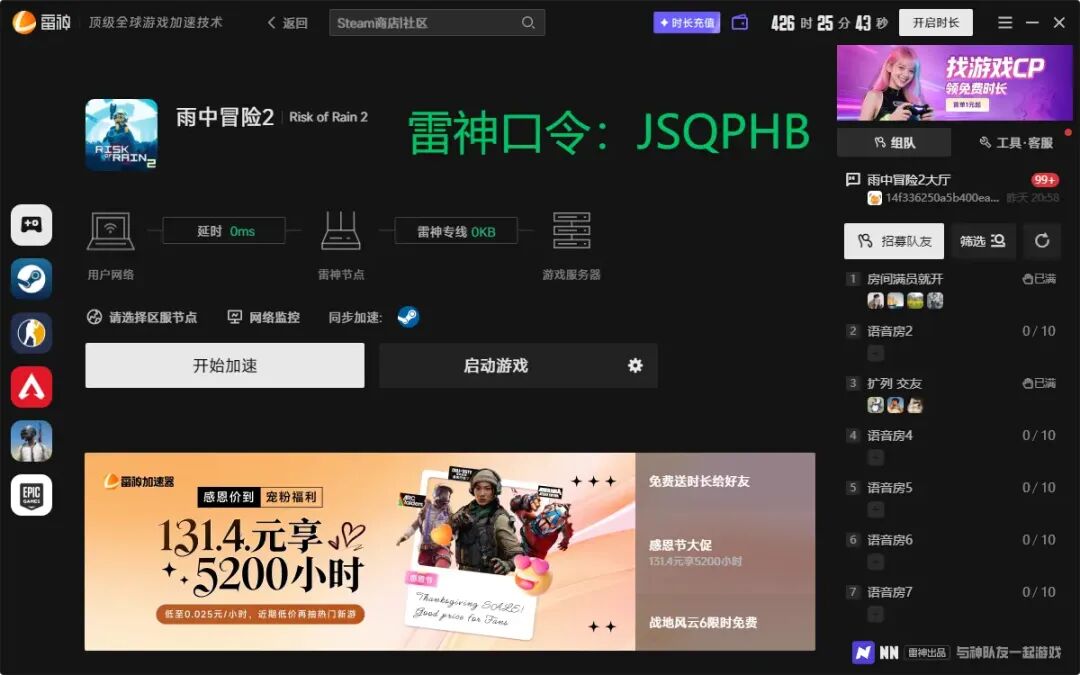This screenshot has height=675, width=1080.
Task: Switch to the 工具·客服 tab
Action: (x=1020, y=142)
